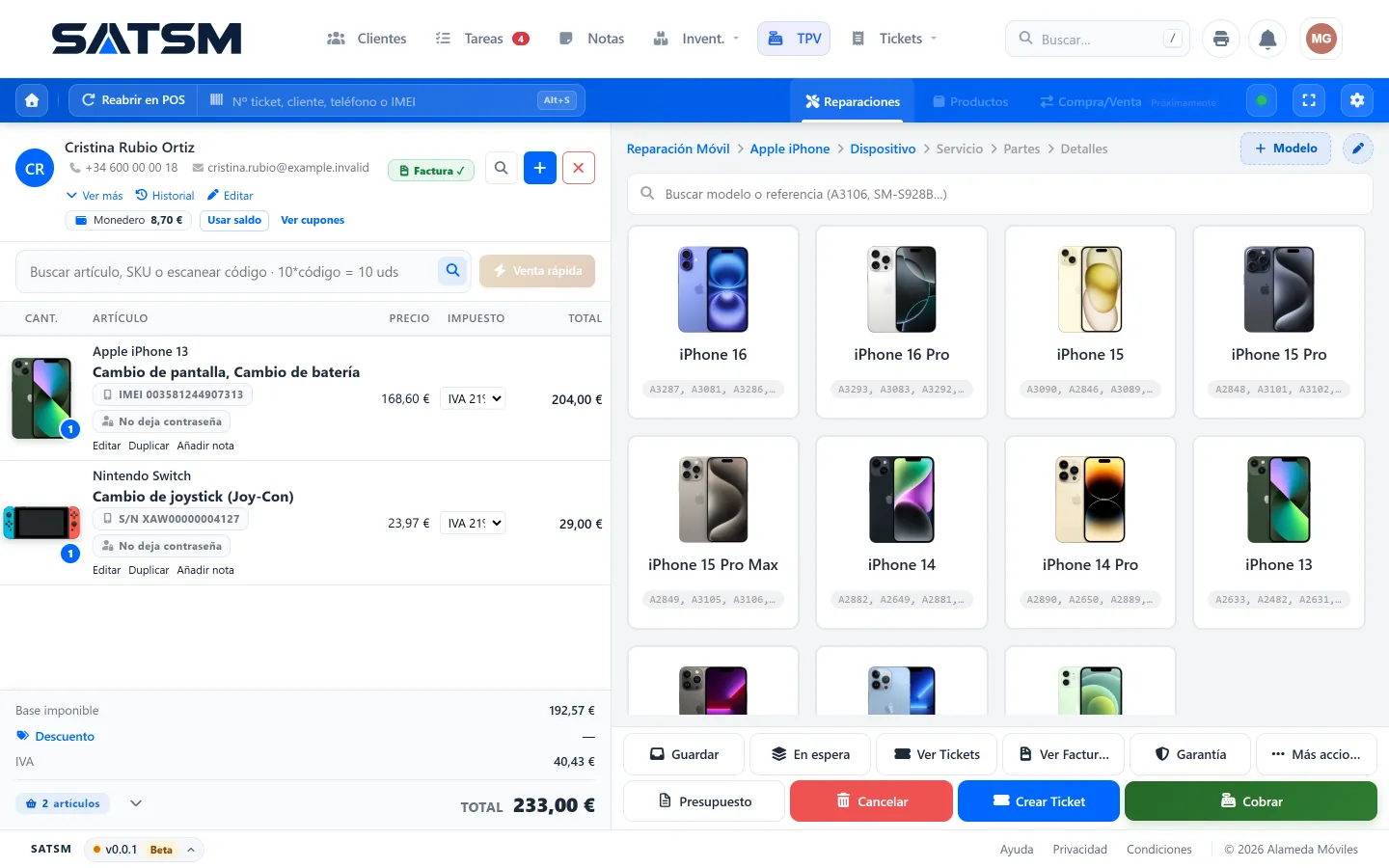This screenshot has height=868, width=1389.
Task: Open Tareas in top navigation
Action: [482, 39]
